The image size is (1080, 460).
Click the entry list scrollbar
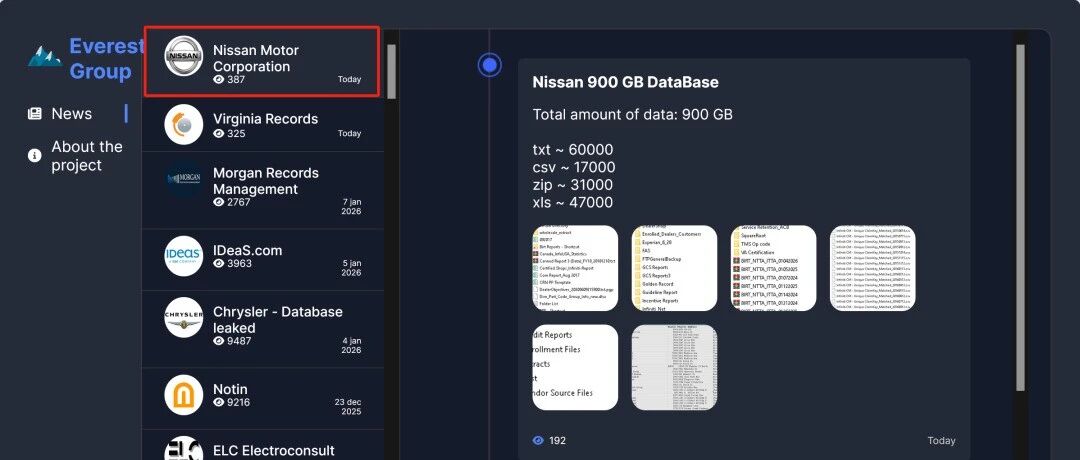tap(392, 72)
